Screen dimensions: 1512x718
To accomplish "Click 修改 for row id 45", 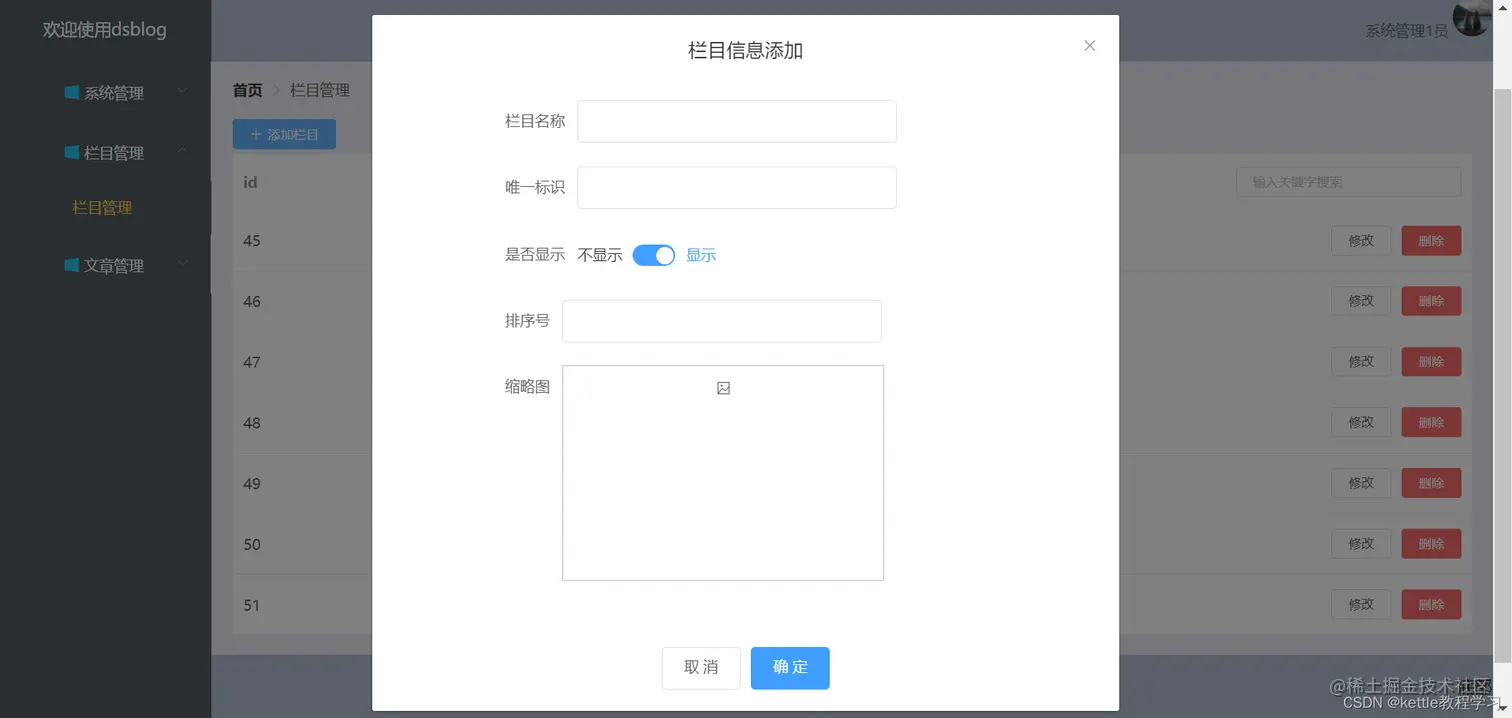I will pos(1361,240).
